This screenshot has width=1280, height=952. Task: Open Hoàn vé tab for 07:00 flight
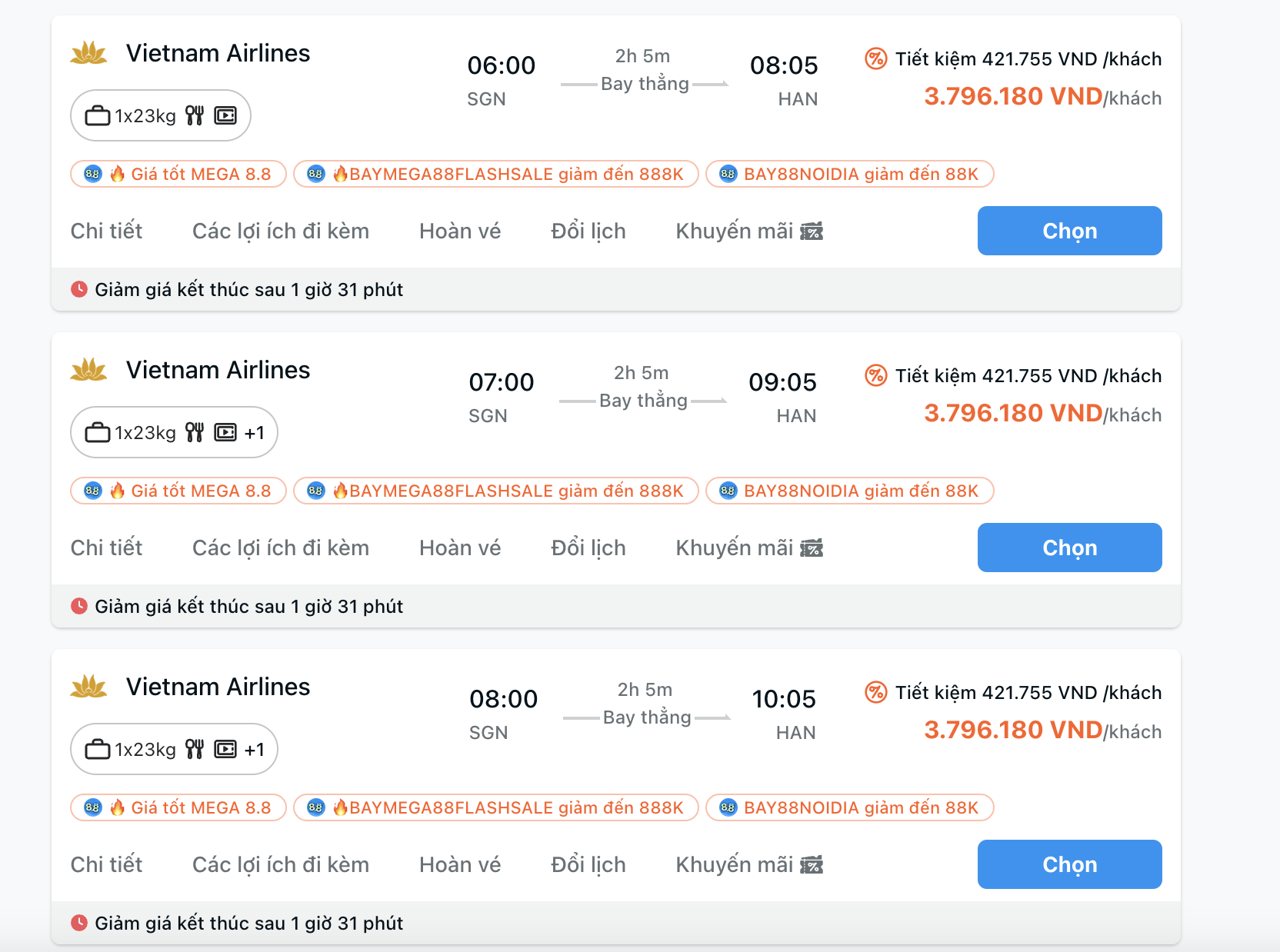click(460, 548)
